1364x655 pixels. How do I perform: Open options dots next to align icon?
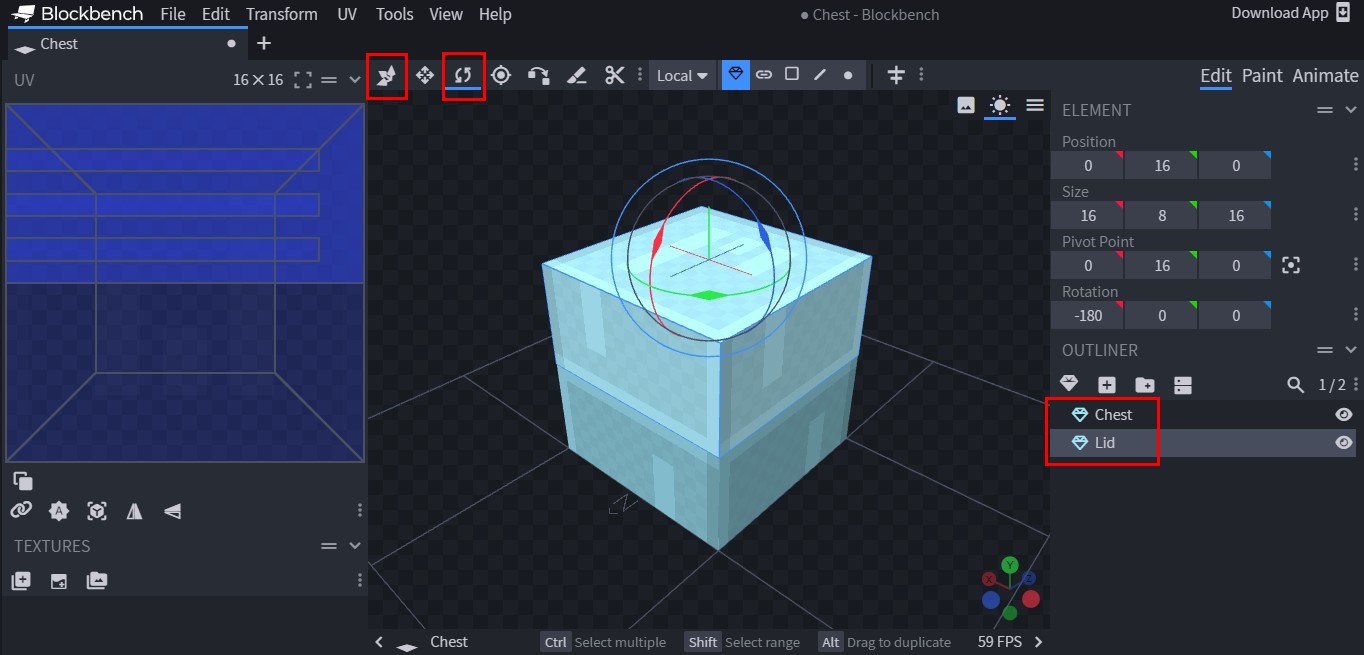pos(921,75)
